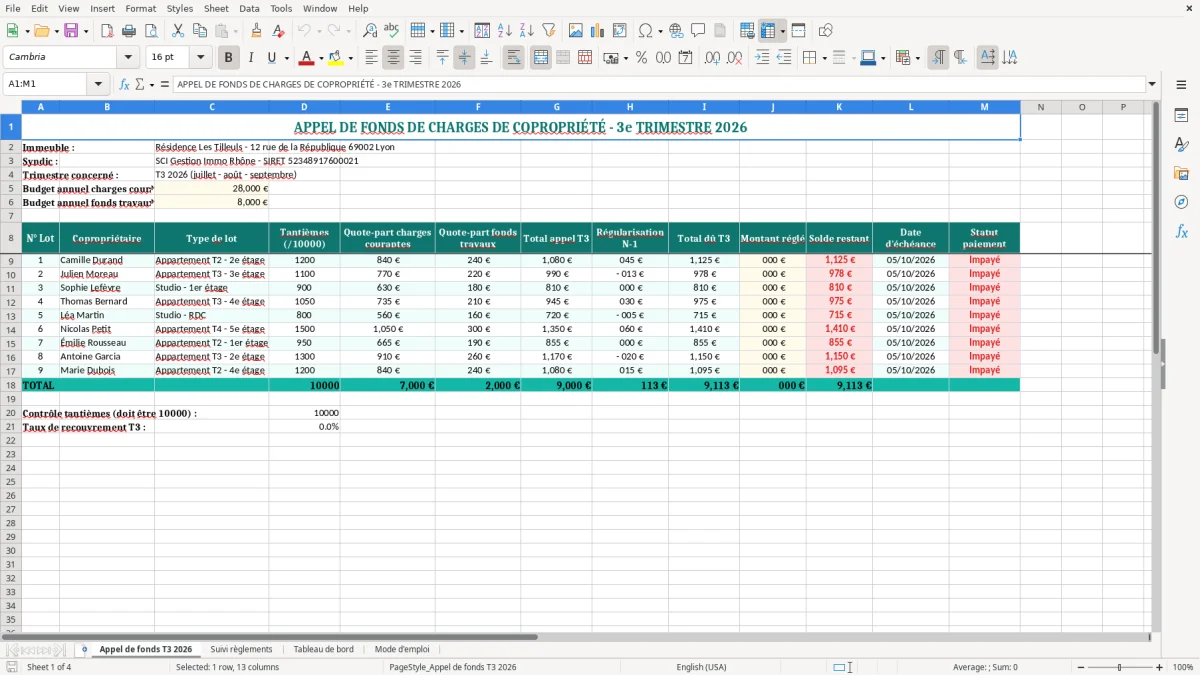Click the English (USA) language status field

click(702, 667)
